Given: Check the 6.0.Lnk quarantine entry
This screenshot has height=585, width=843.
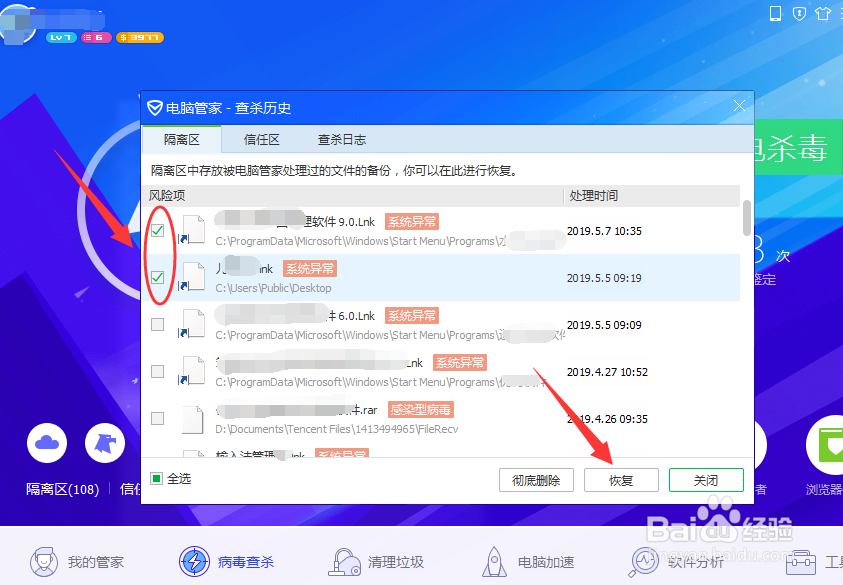Looking at the screenshot, I should 157,322.
